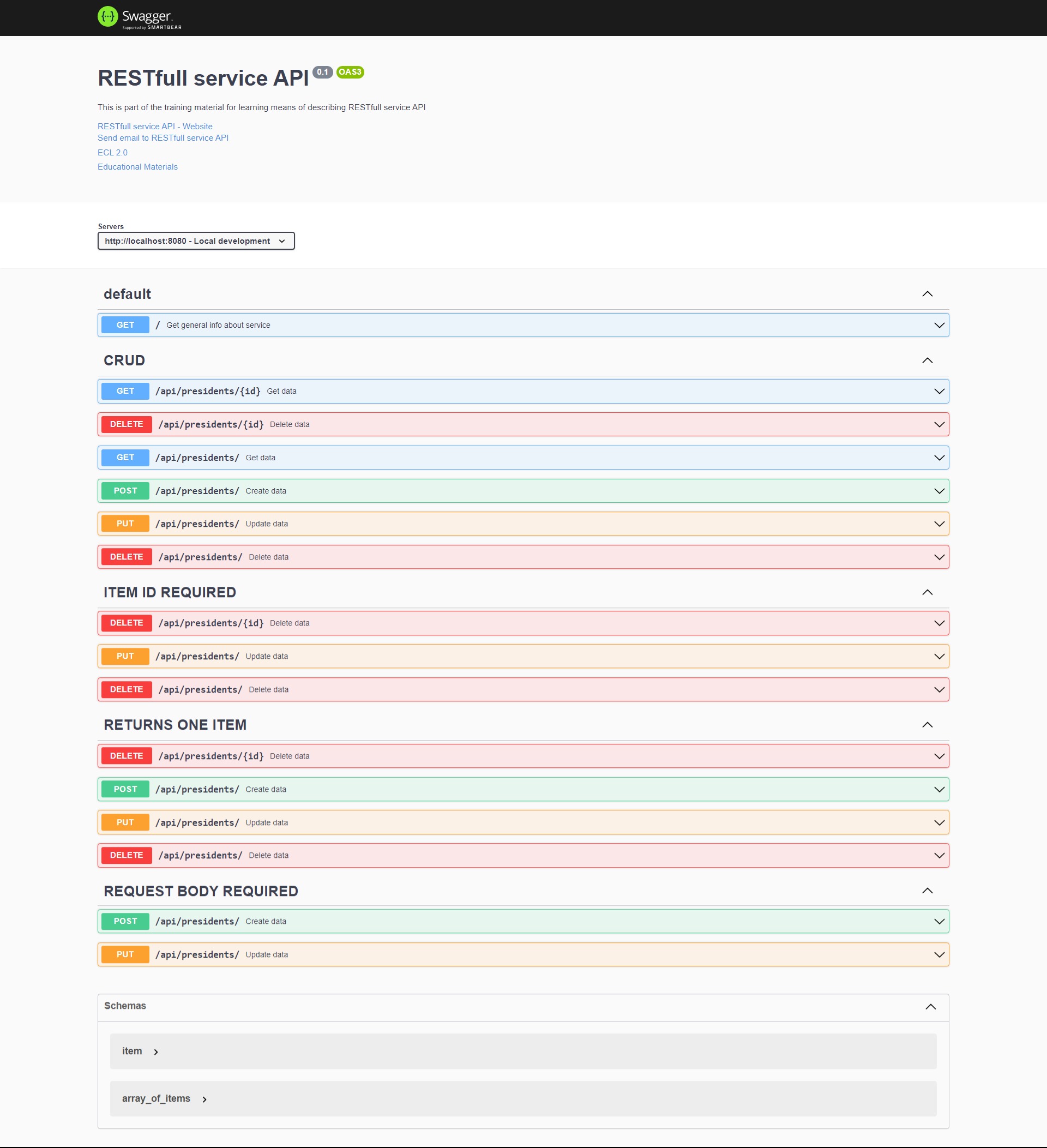
Task: Expand the item schema
Action: point(155,1052)
